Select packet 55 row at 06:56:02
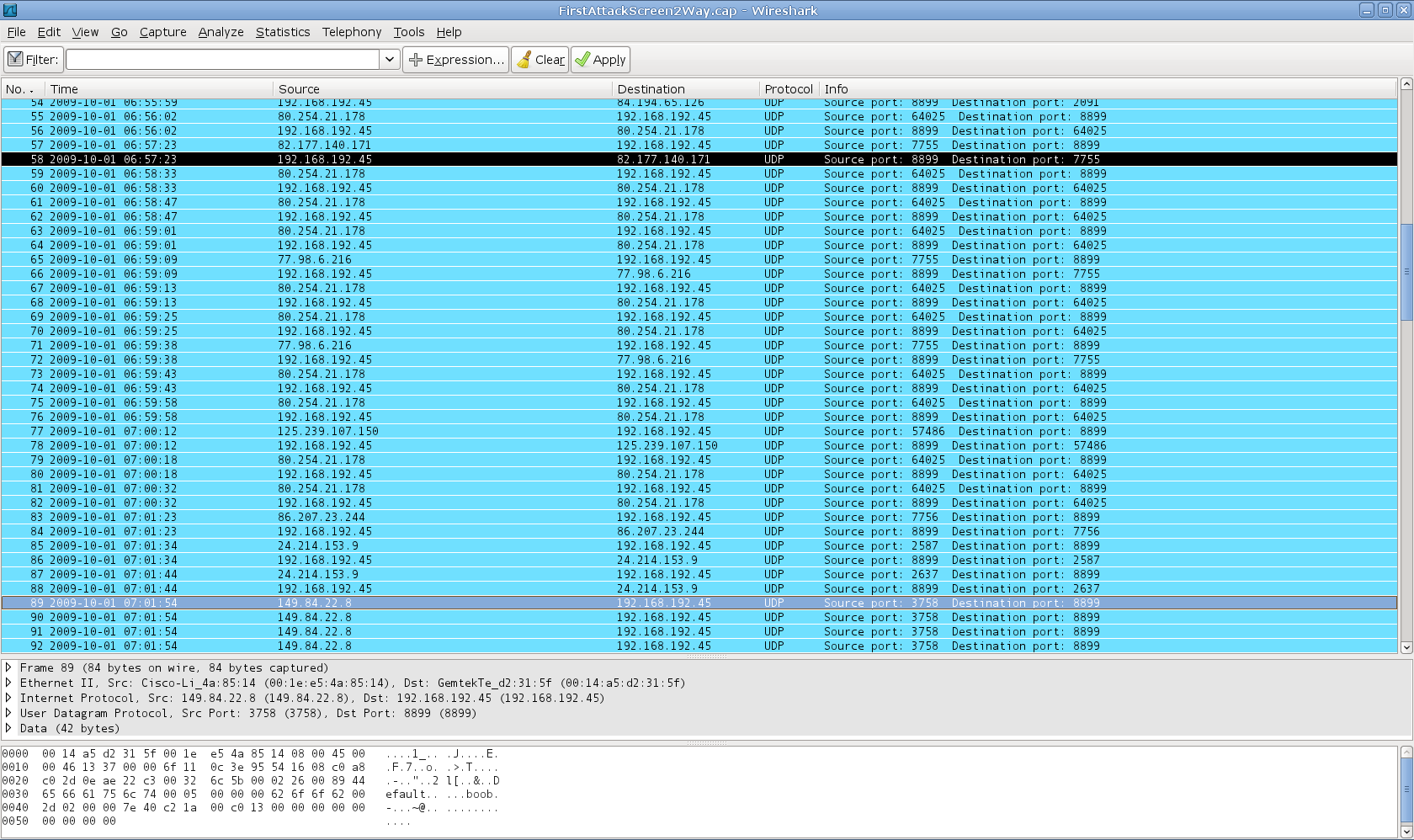This screenshot has height=840, width=1414. [x=699, y=116]
